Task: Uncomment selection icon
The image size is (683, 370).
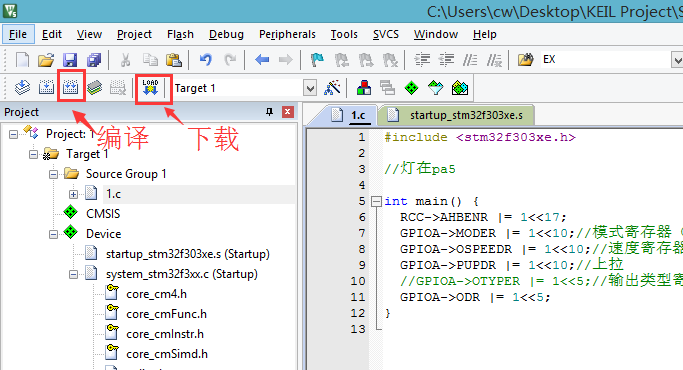Action: (x=494, y=60)
